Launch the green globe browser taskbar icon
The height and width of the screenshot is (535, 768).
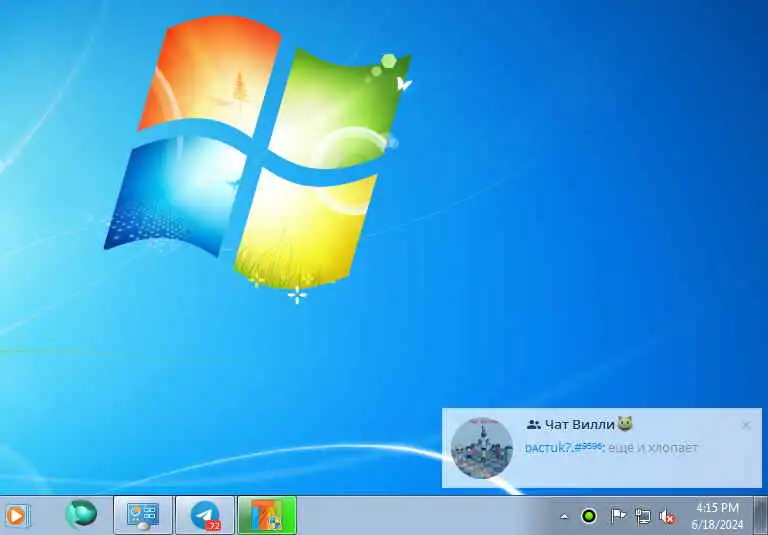pyautogui.click(x=81, y=513)
